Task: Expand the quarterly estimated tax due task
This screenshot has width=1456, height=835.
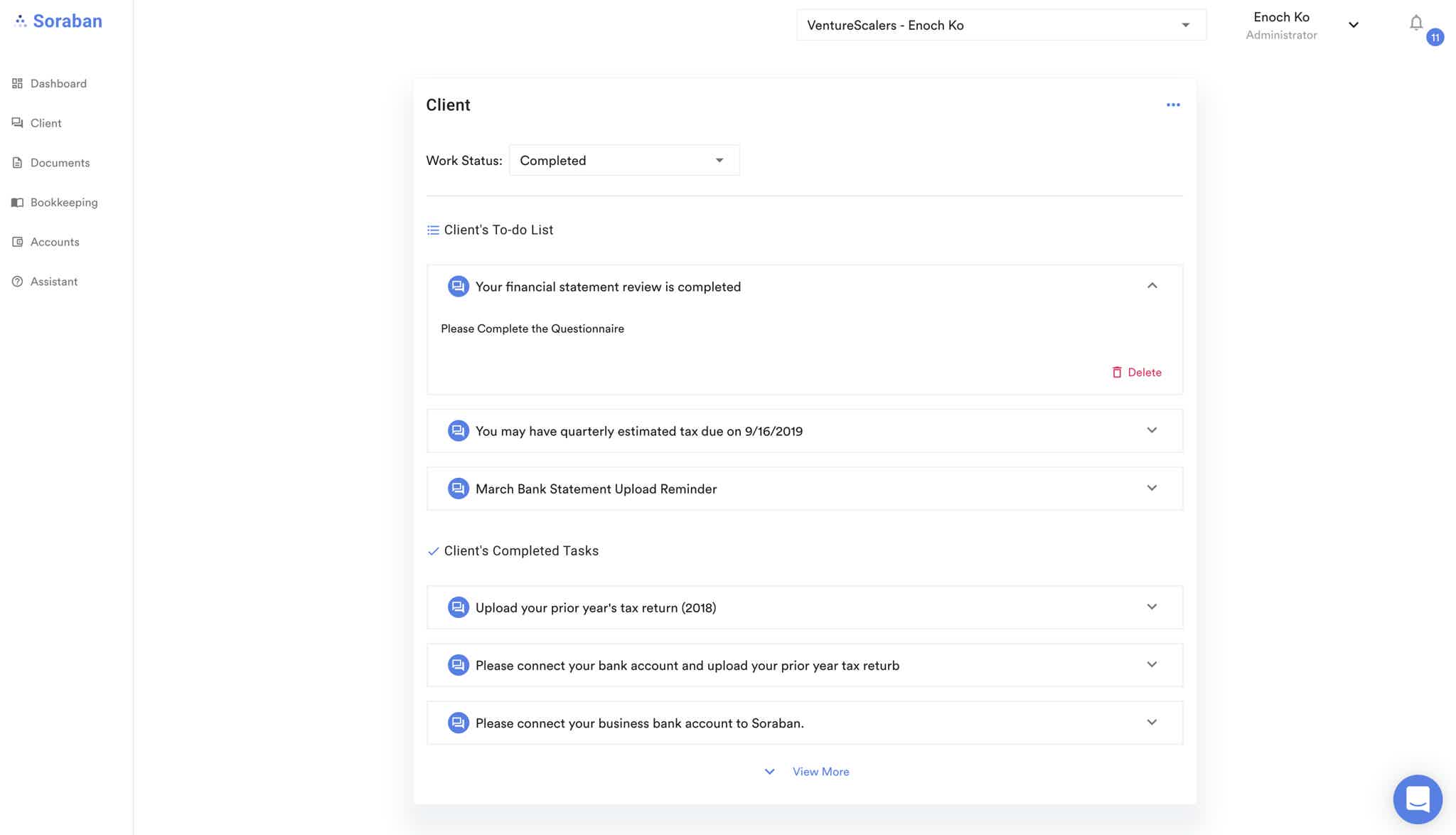Action: (1152, 430)
